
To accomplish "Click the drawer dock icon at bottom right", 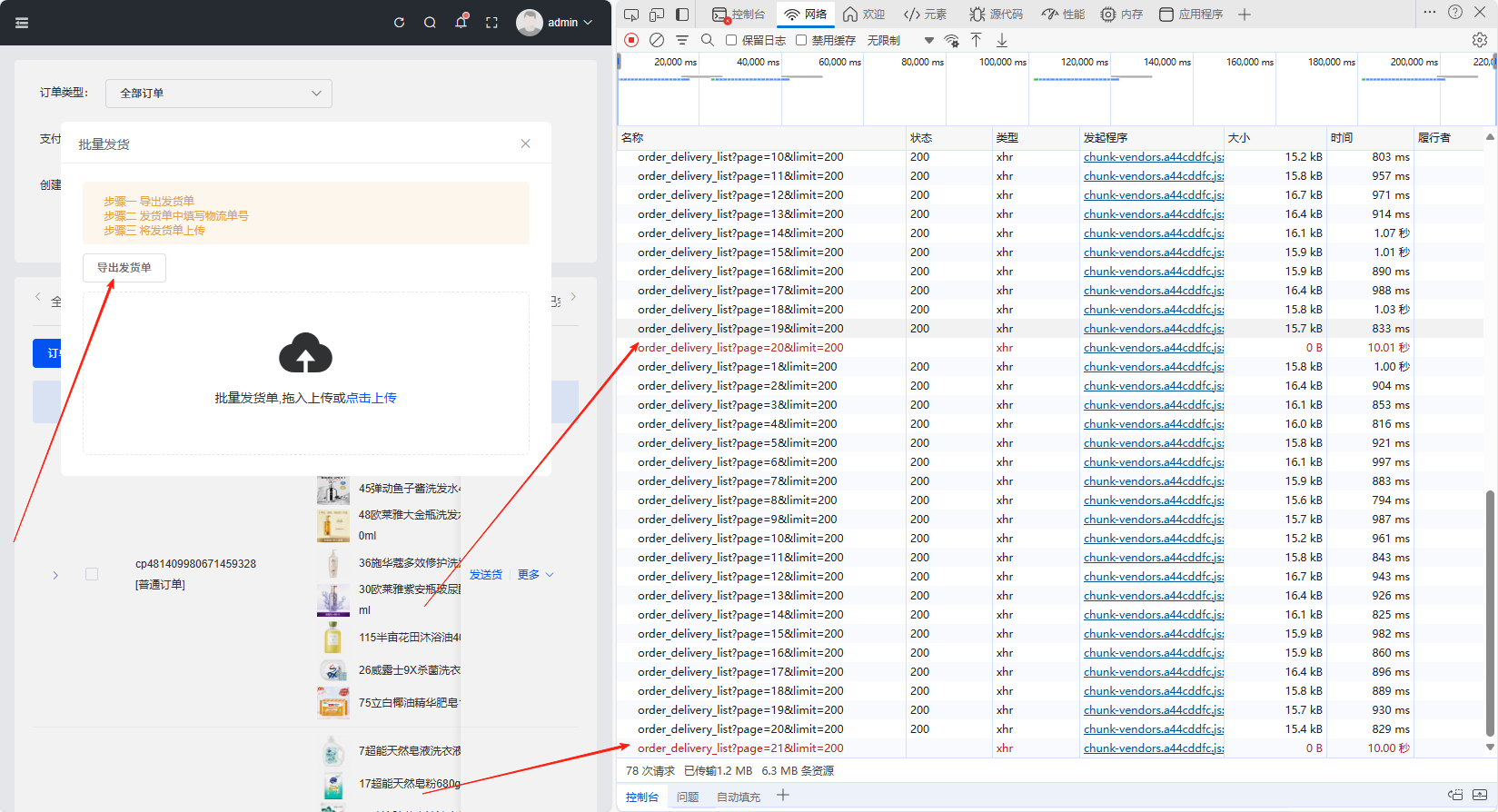I will pos(1455,796).
